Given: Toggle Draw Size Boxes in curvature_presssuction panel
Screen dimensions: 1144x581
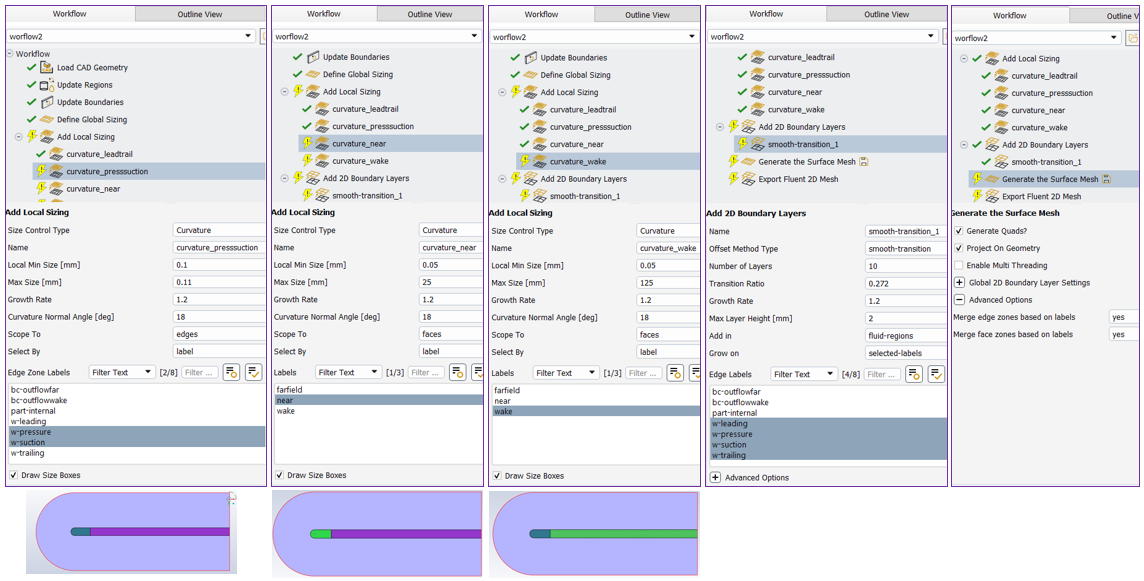Looking at the screenshot, I should click(14, 475).
